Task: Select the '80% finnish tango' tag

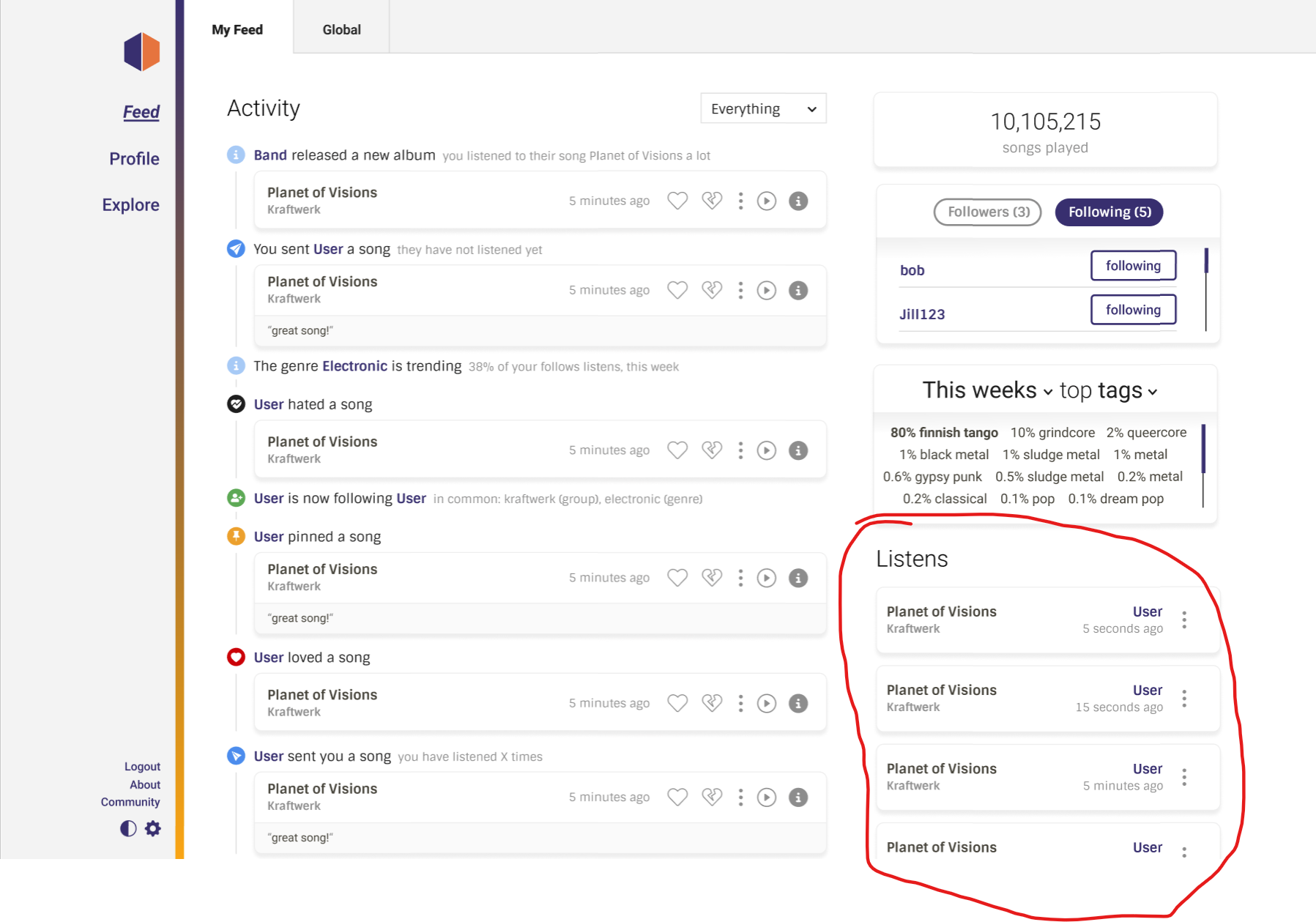Action: (944, 433)
